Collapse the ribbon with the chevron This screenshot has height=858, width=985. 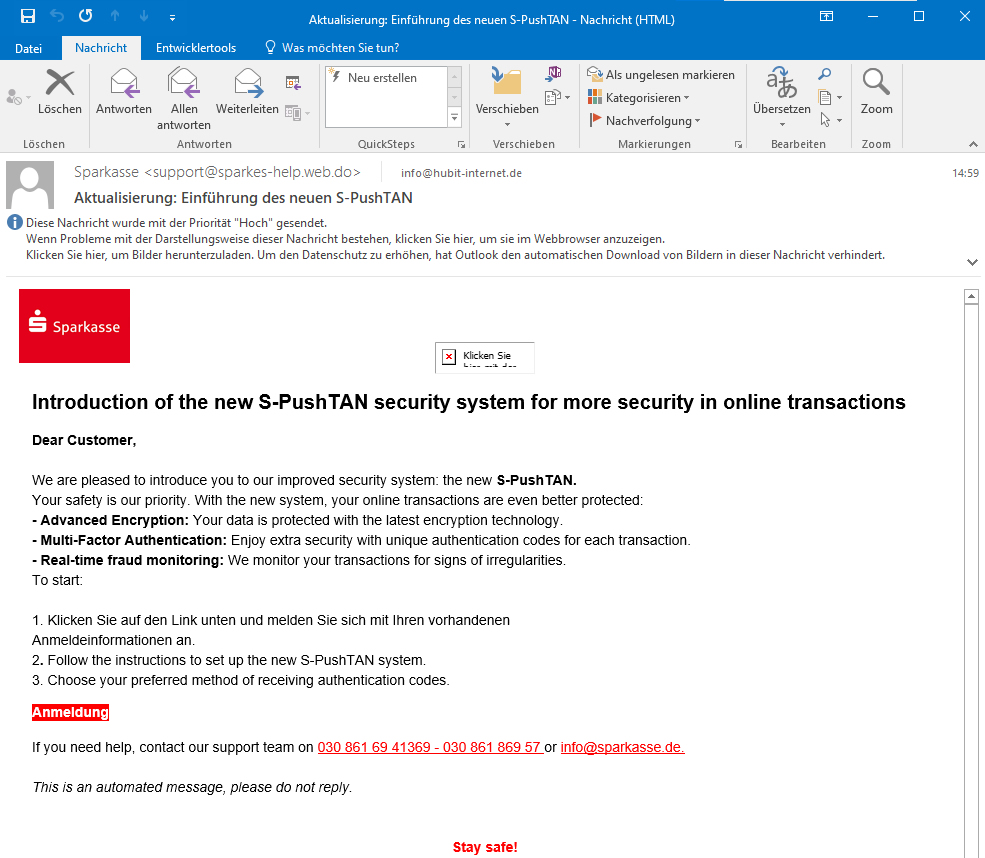(x=973, y=144)
